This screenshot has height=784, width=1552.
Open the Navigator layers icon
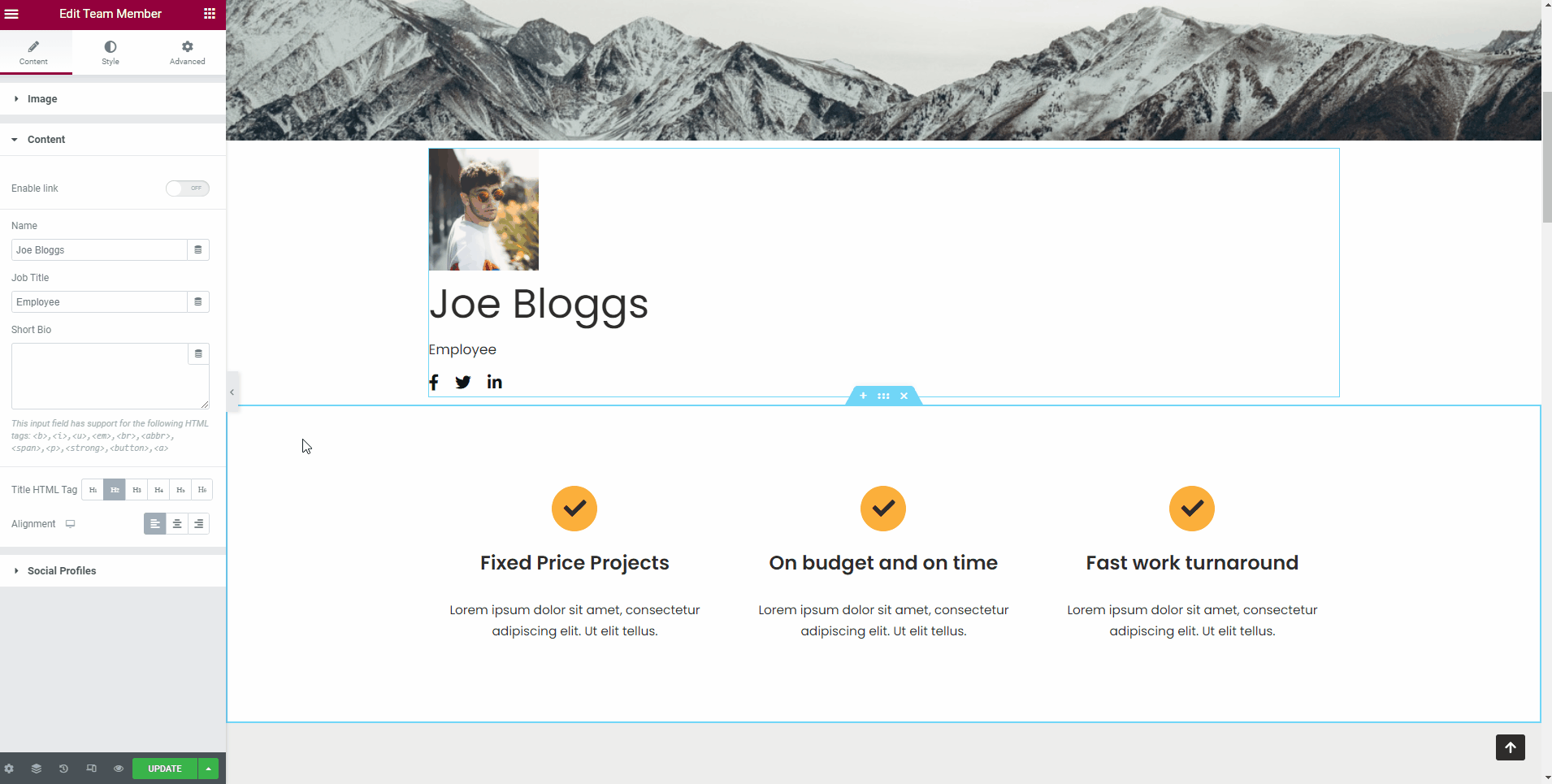(x=37, y=769)
